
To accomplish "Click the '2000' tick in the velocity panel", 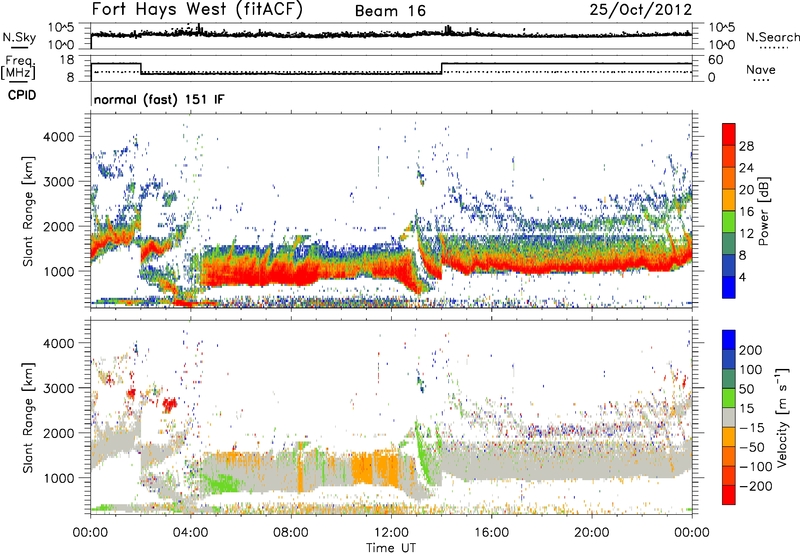I will (x=58, y=433).
